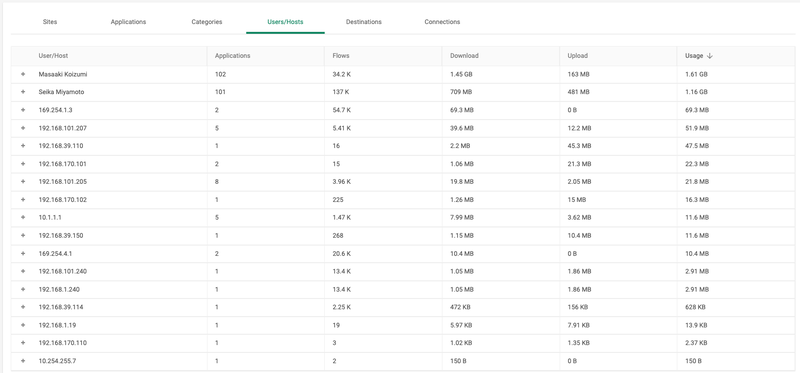Click the 481 MB upload value
The height and width of the screenshot is (373, 800).
(578, 92)
